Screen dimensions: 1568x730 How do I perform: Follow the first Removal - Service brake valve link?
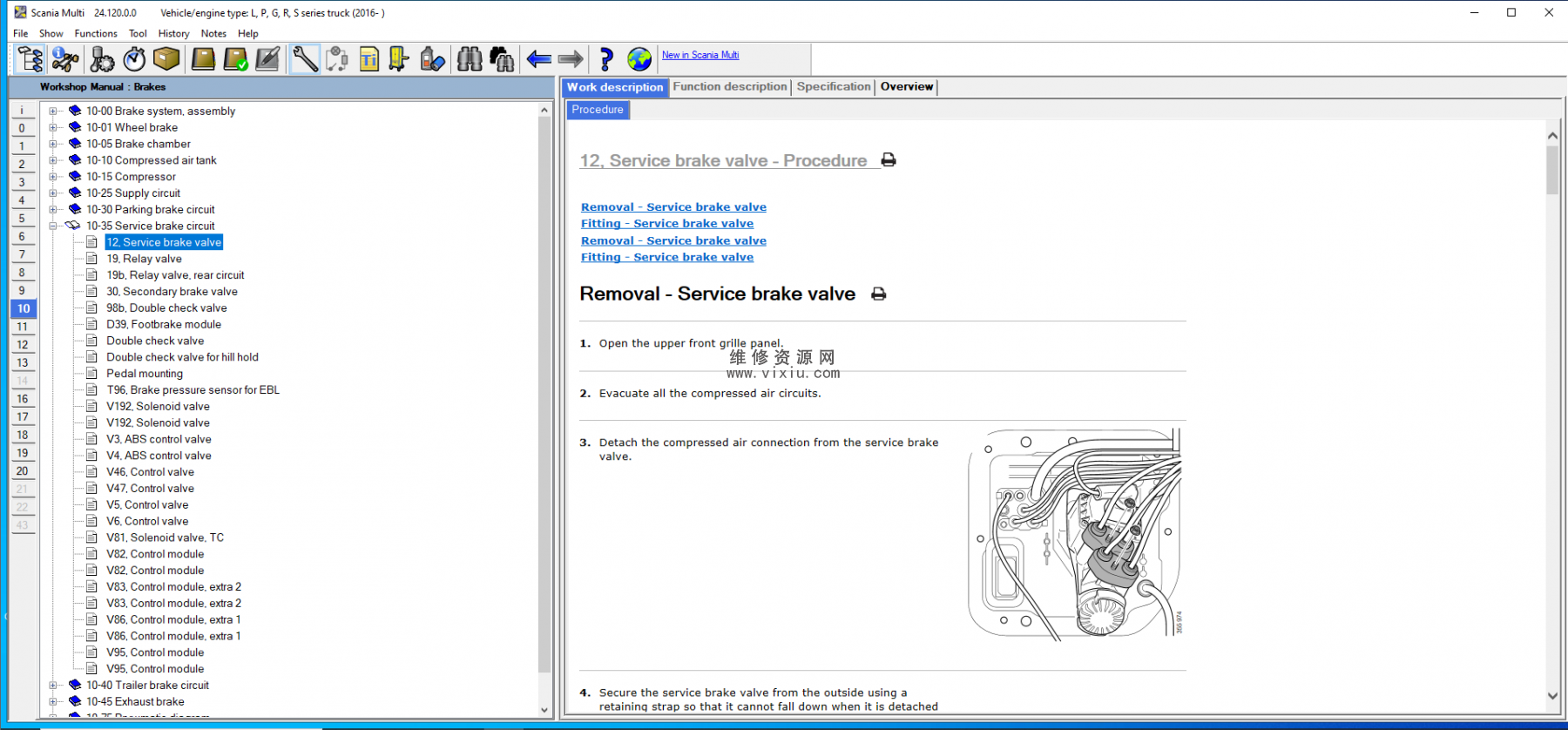[x=674, y=207]
